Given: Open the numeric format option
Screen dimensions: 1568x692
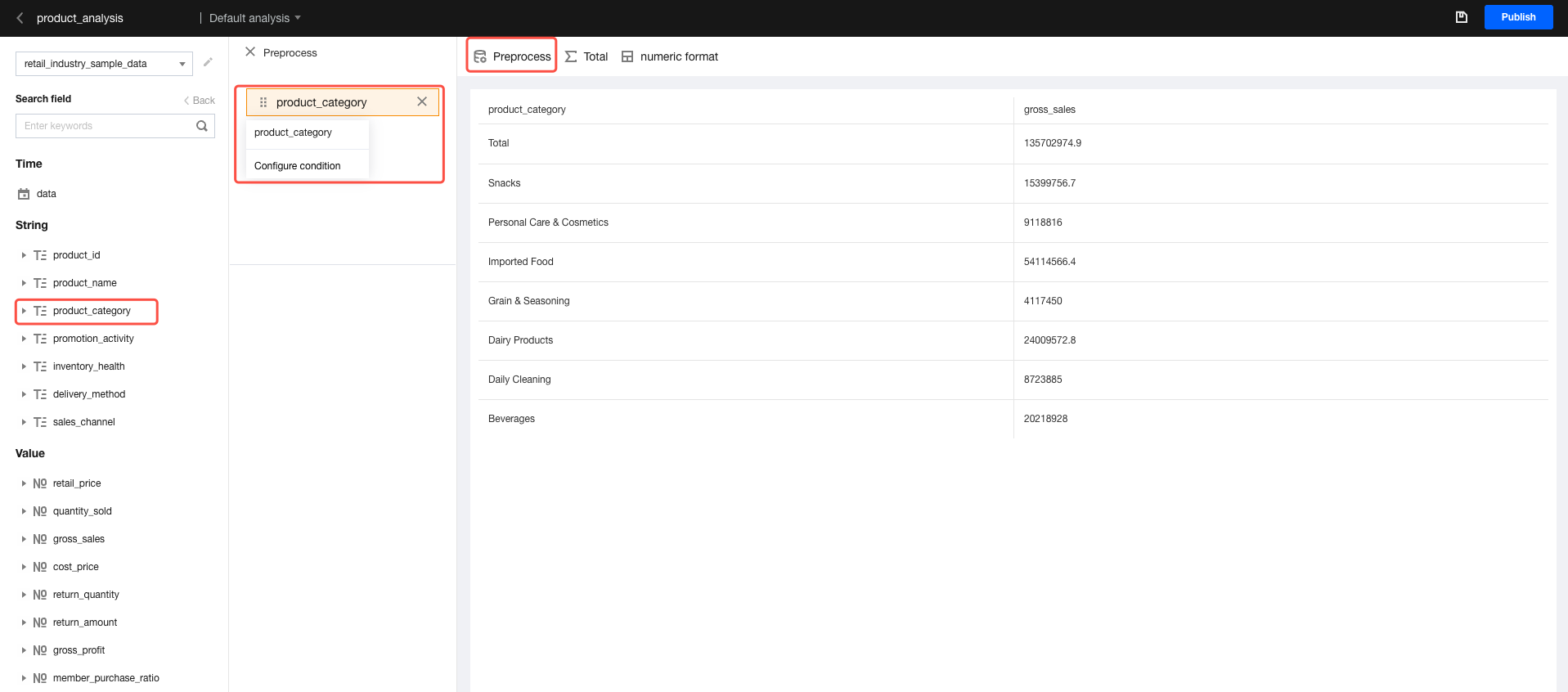Looking at the screenshot, I should tap(670, 56).
